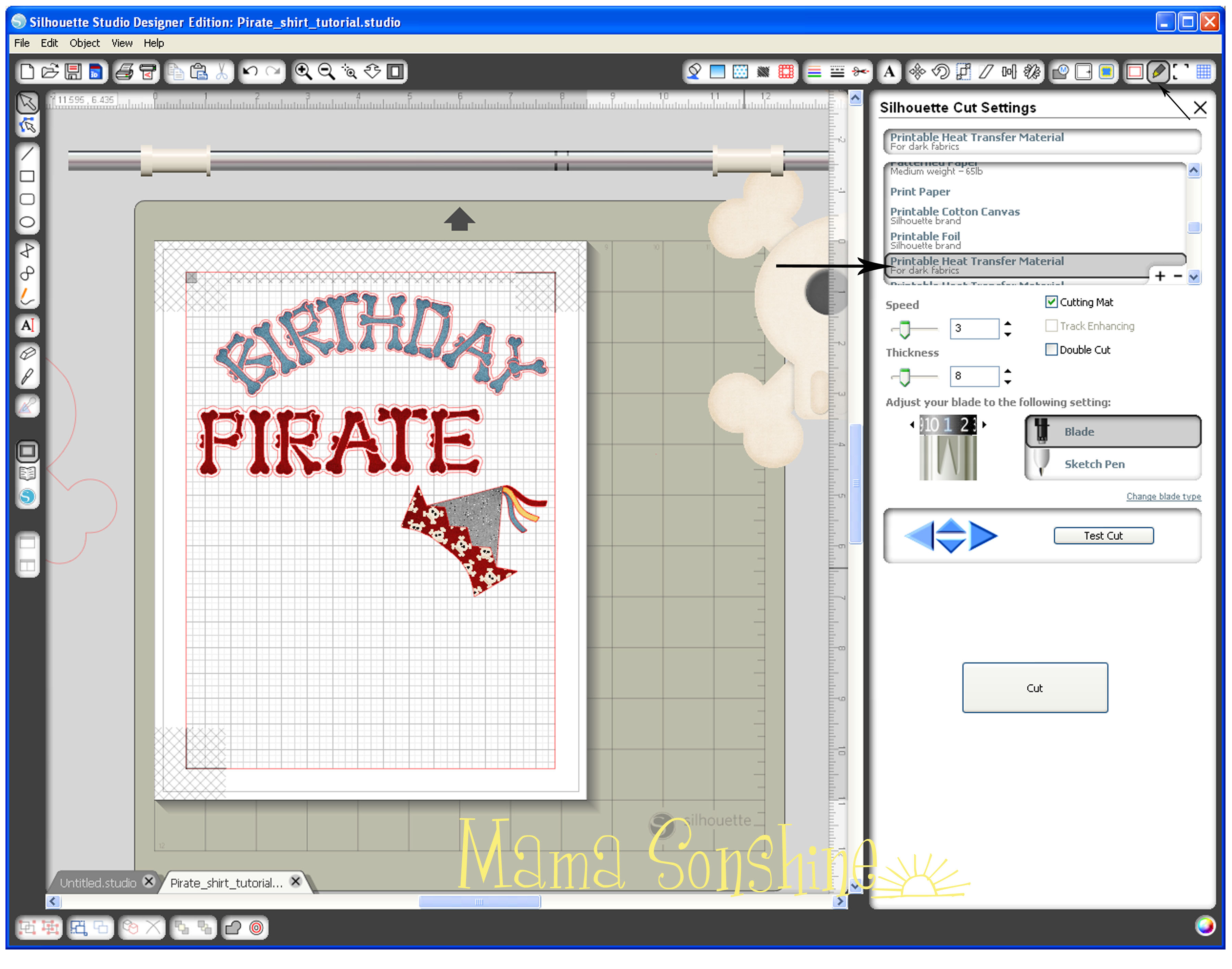
Task: Click the Draw Rectangle tool
Action: (x=27, y=177)
